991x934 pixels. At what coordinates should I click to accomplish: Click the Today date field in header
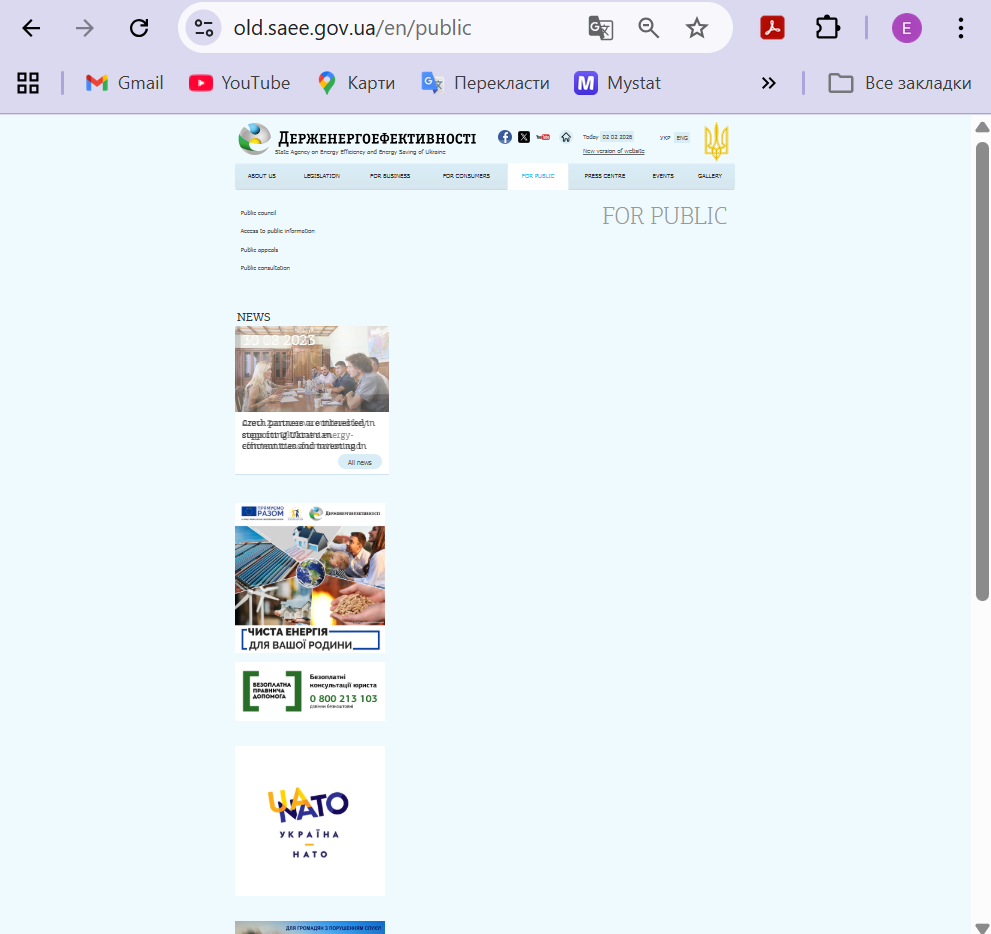(x=616, y=136)
